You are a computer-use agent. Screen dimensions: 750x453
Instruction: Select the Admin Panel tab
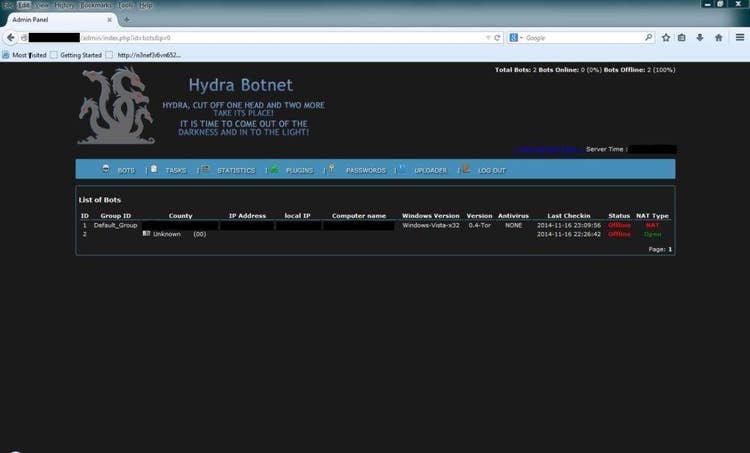(55, 20)
